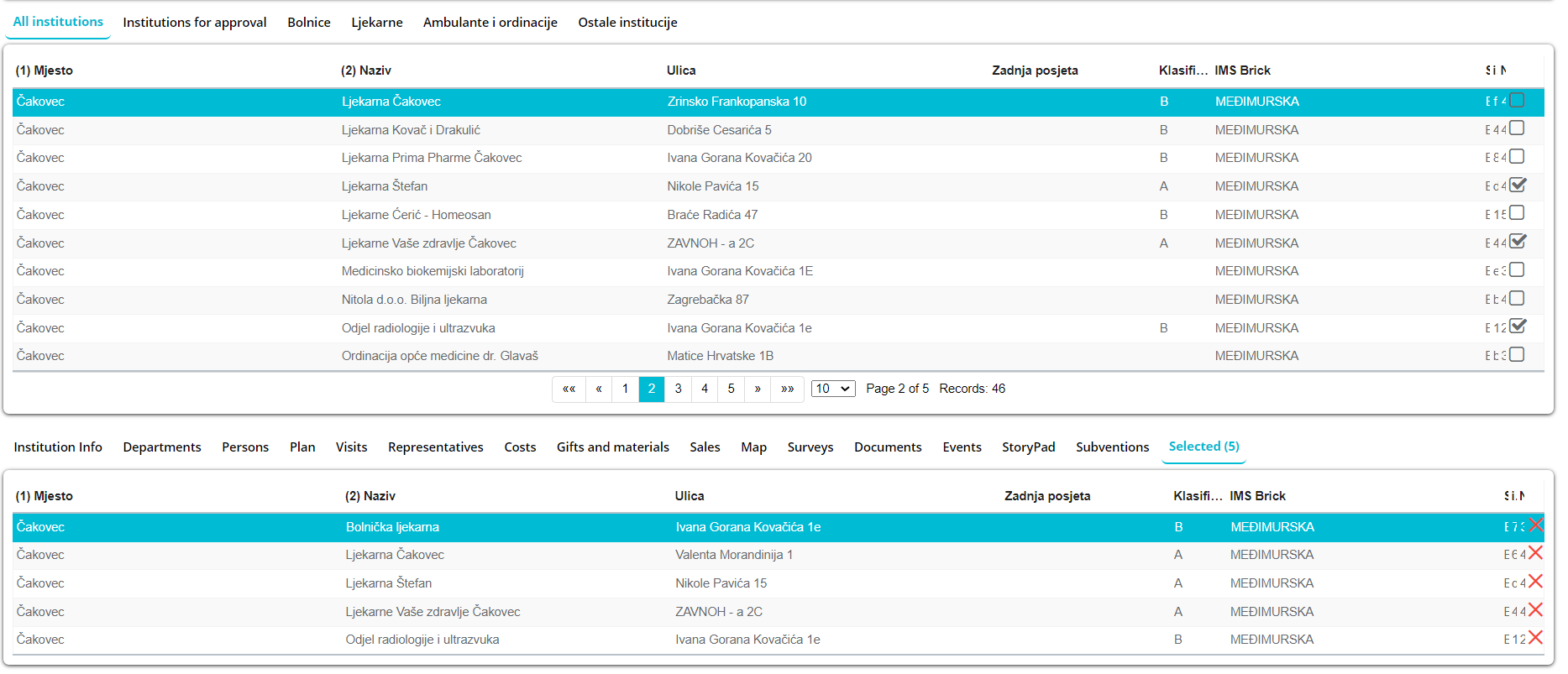Check the box for Ljekarna Kovač i Drakulić
Viewport: 1568px width, 674px height.
(1517, 128)
